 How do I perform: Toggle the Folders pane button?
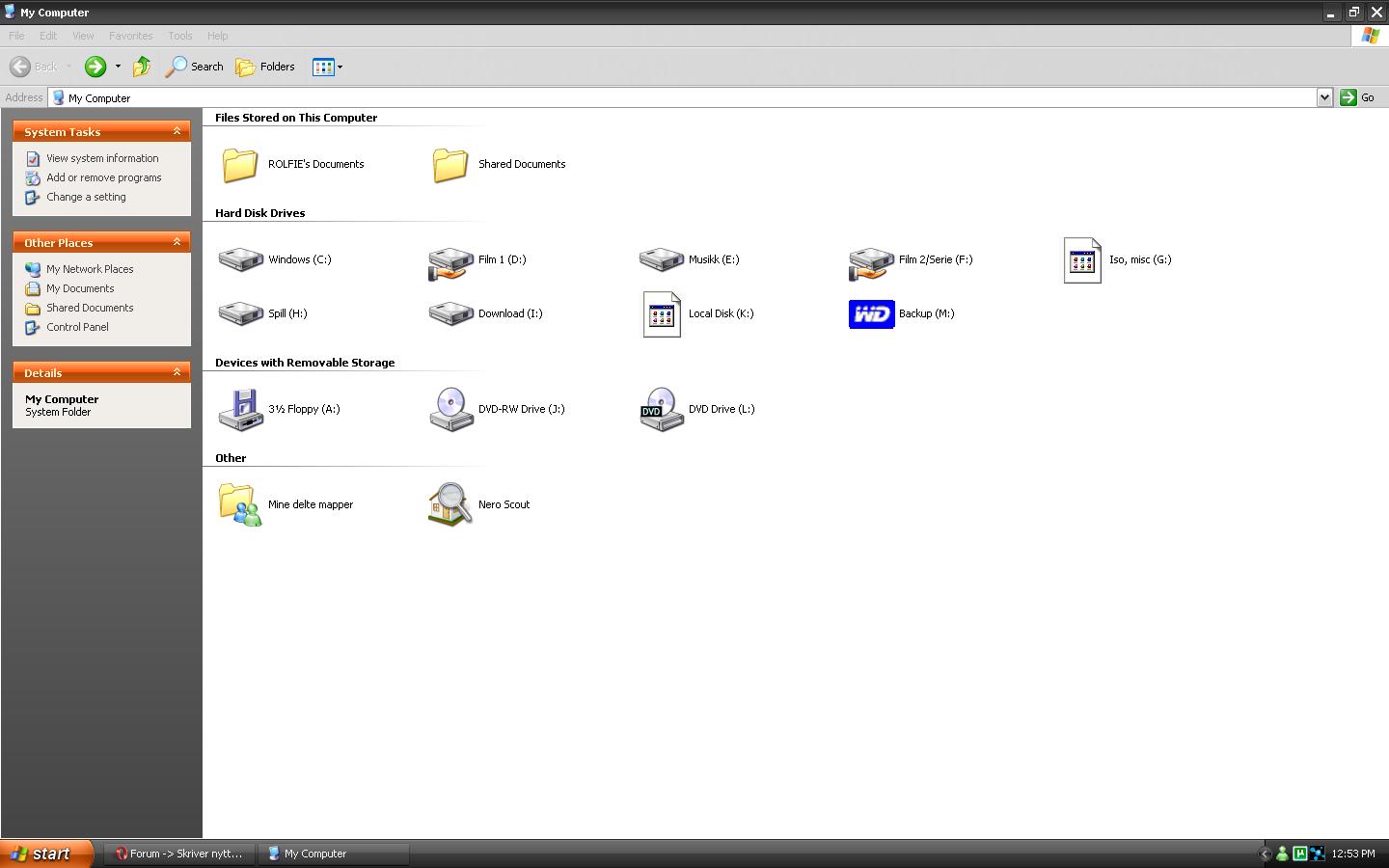pyautogui.click(x=265, y=67)
